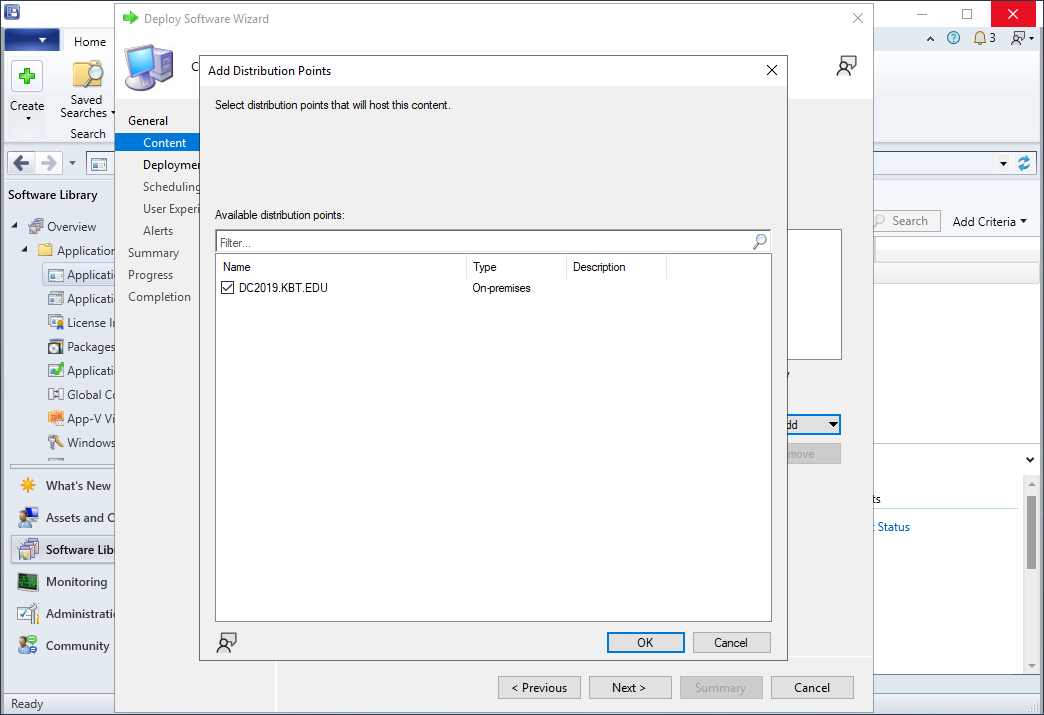Click the green plus Create icon
The image size is (1044, 715).
[x=27, y=77]
